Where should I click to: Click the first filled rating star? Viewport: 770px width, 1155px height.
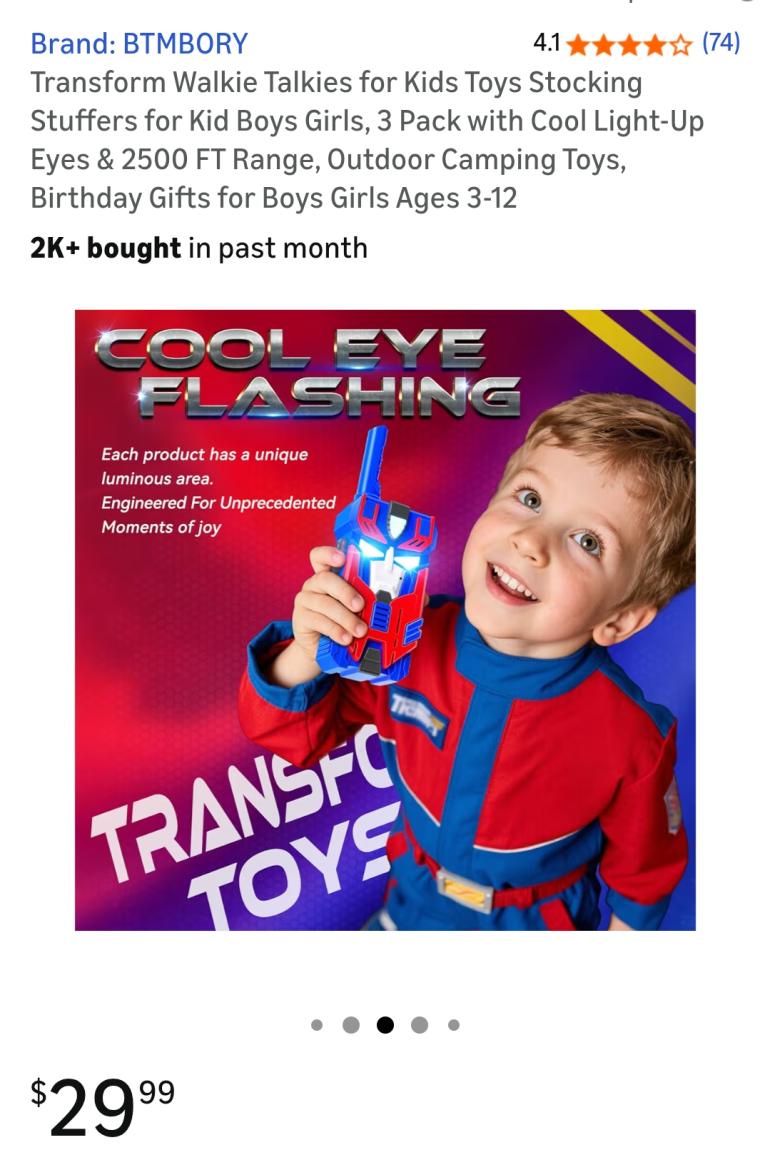576,44
